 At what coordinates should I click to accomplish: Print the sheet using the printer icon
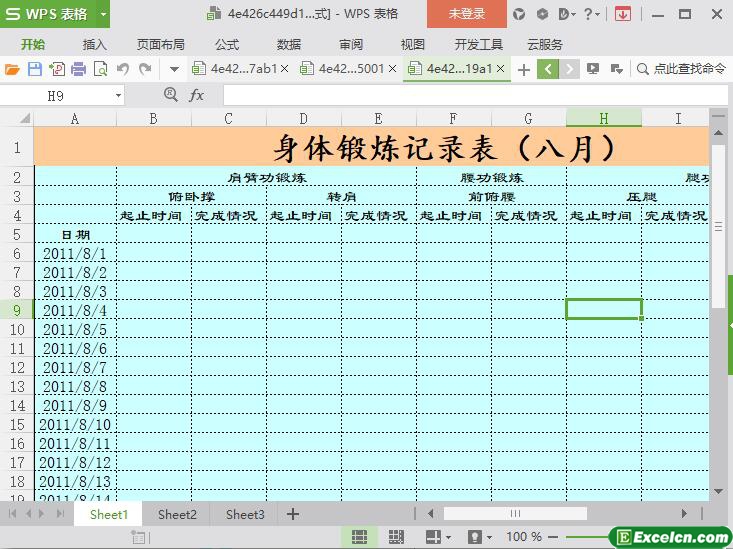79,69
